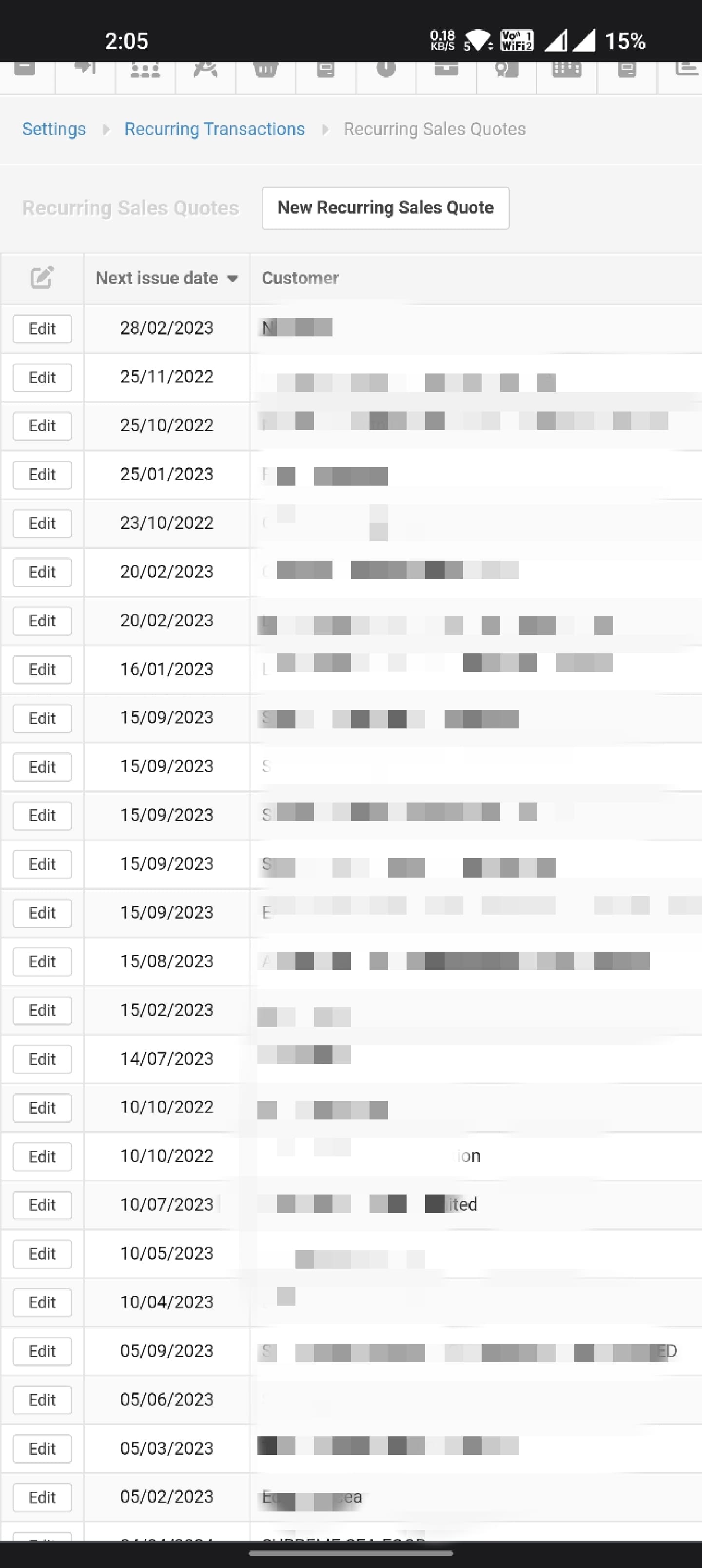702x1568 pixels.
Task: Edit the quote dated 05/09/2023
Action: pyautogui.click(x=42, y=1352)
